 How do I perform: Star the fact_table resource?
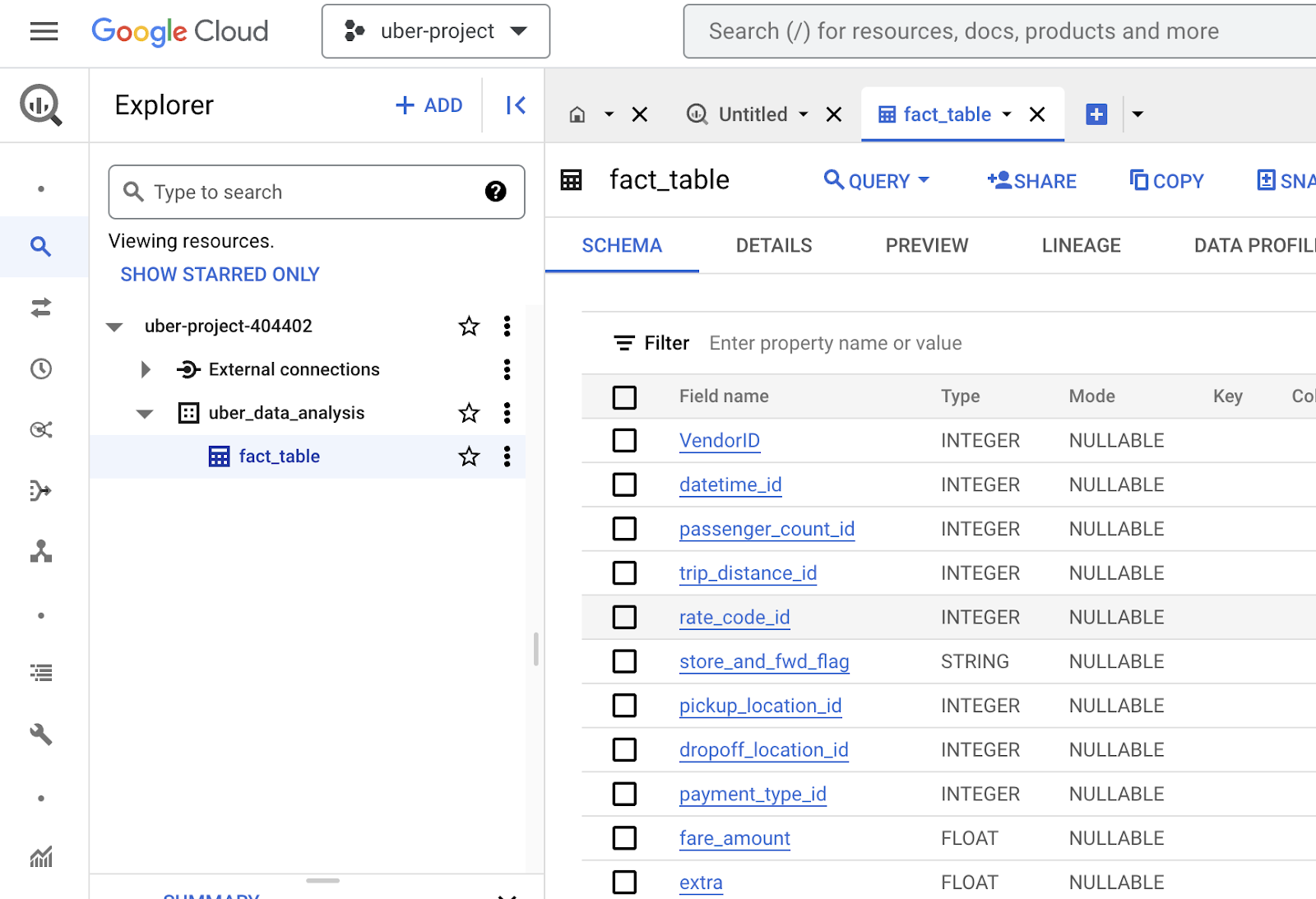(x=469, y=456)
